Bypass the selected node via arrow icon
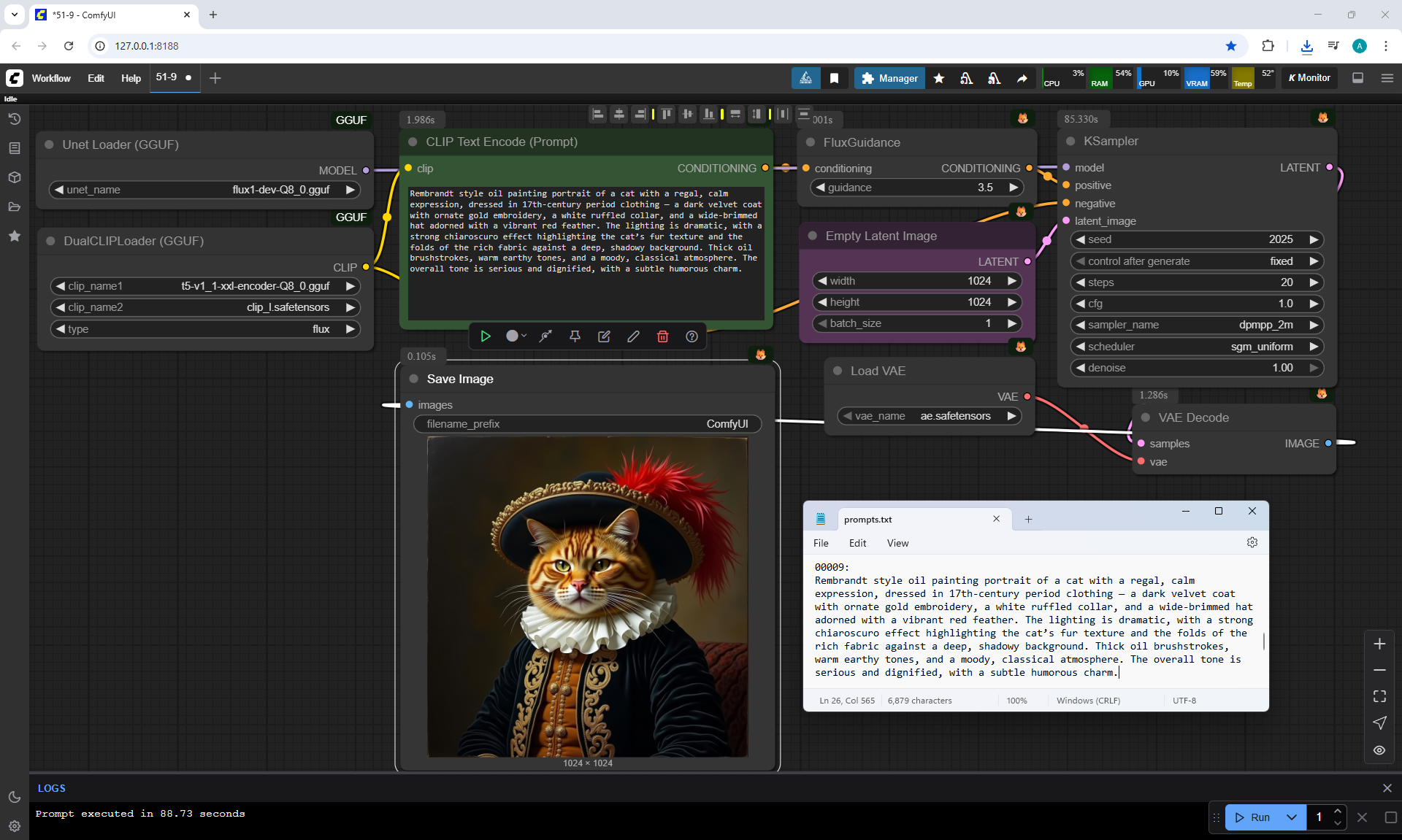The image size is (1402, 840). coord(545,336)
